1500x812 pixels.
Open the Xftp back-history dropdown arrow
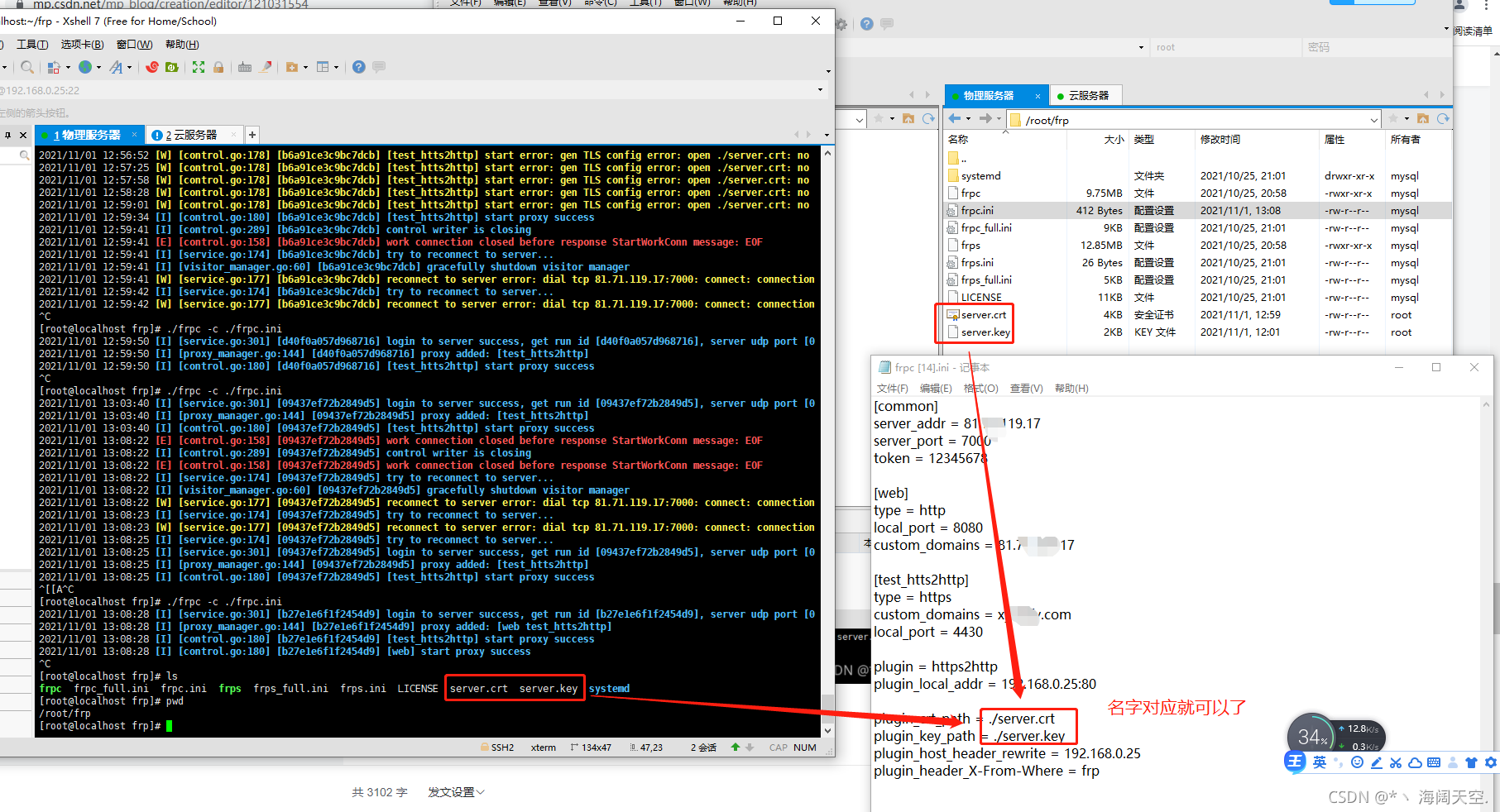point(968,119)
